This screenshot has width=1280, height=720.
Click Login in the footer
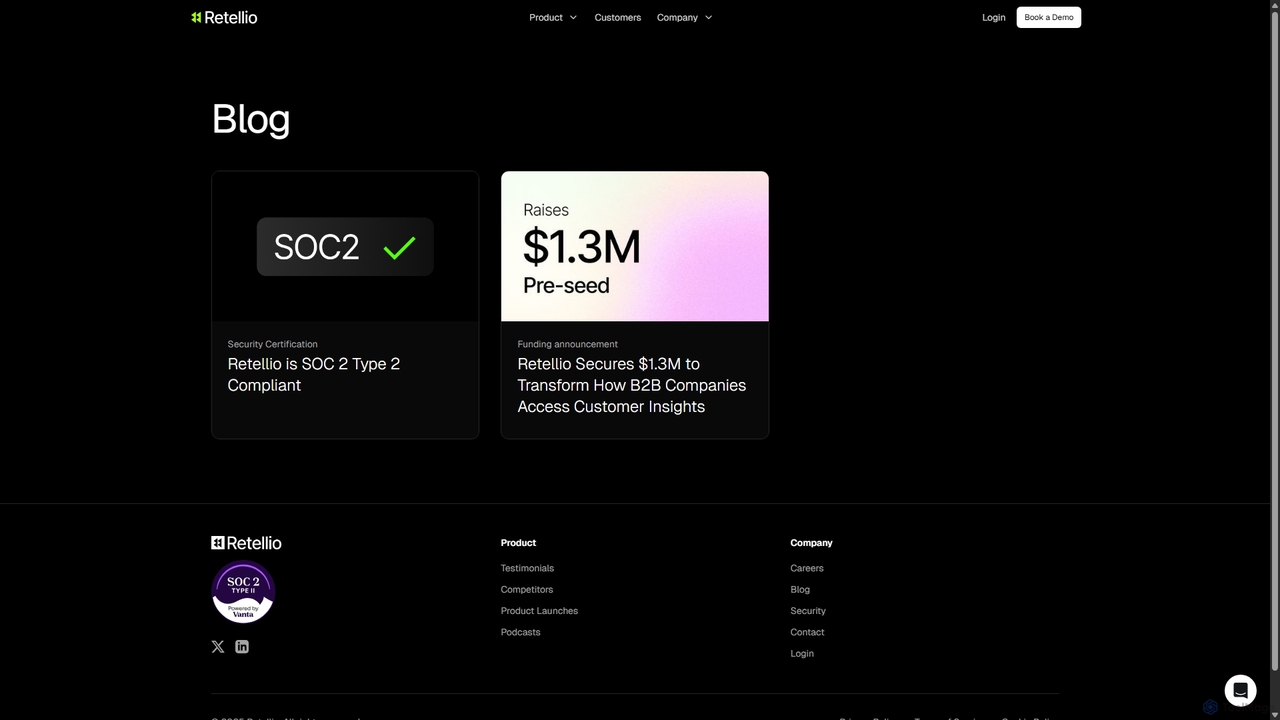coord(802,654)
